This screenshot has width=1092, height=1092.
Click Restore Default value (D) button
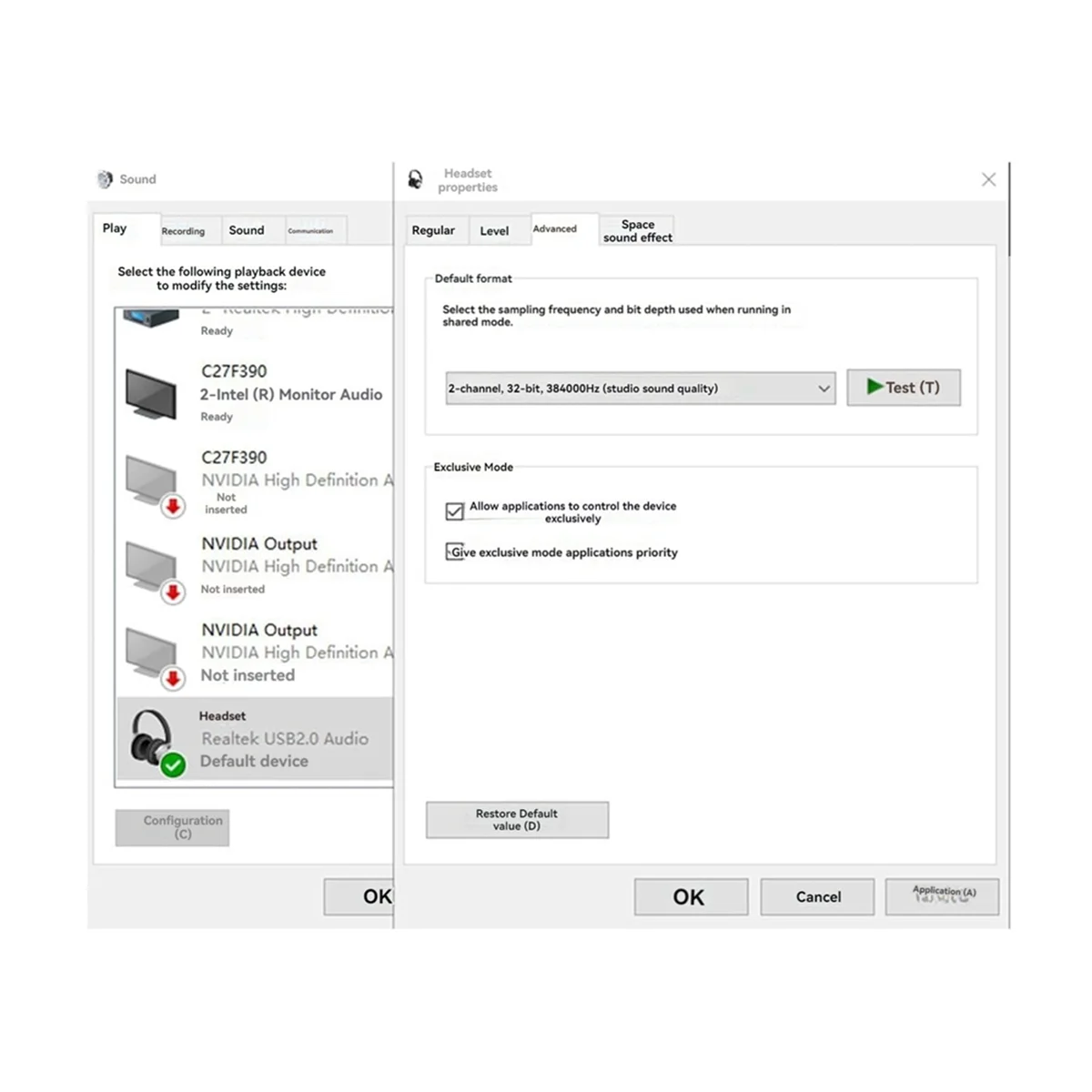517,820
